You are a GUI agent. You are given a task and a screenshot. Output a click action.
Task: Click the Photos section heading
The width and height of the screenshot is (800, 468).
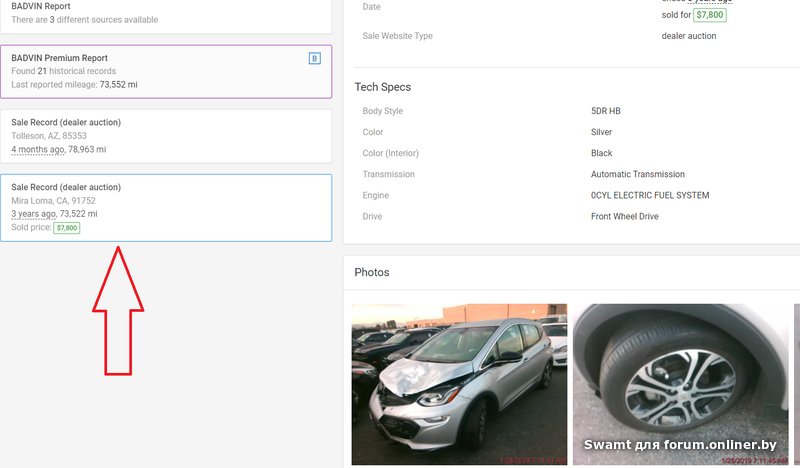point(372,272)
